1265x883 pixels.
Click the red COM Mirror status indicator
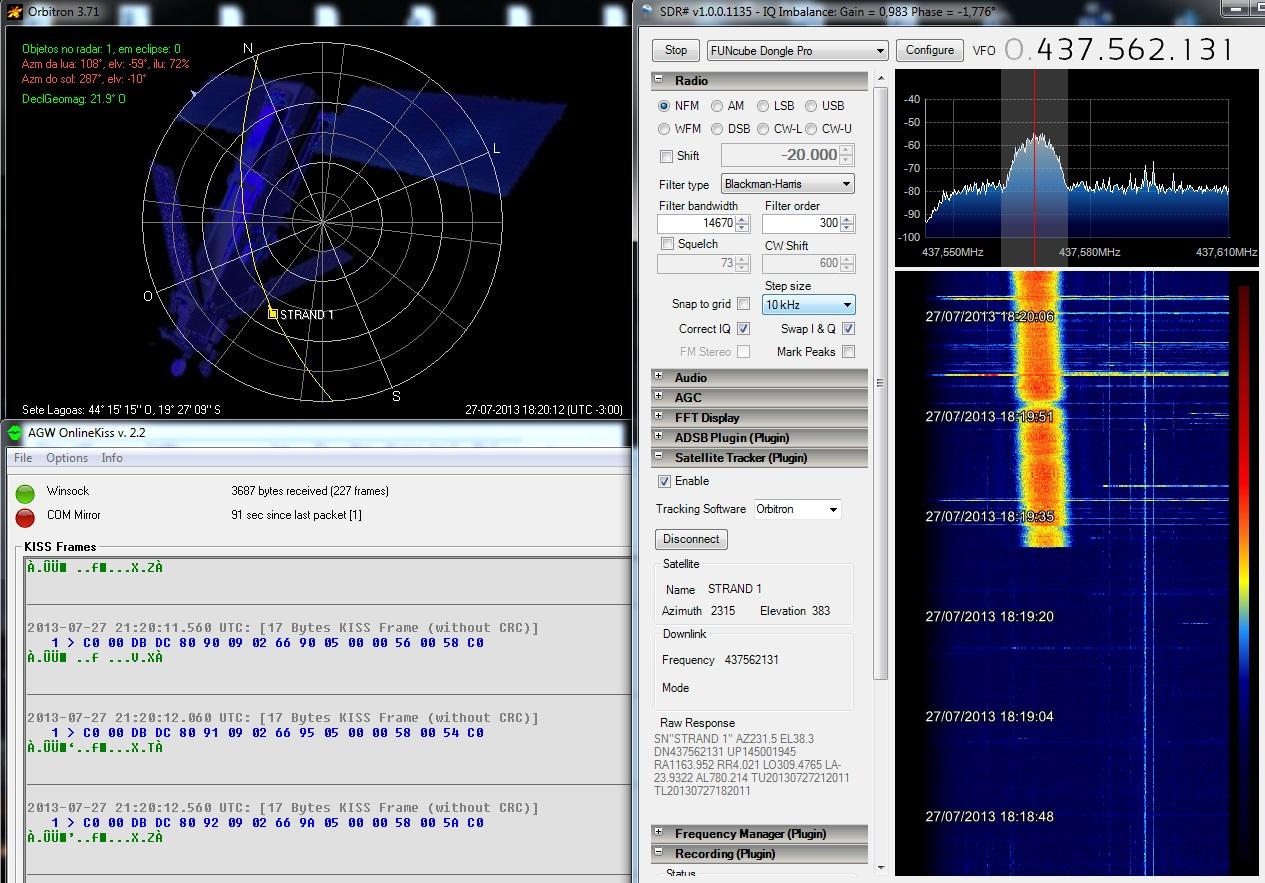[25, 517]
